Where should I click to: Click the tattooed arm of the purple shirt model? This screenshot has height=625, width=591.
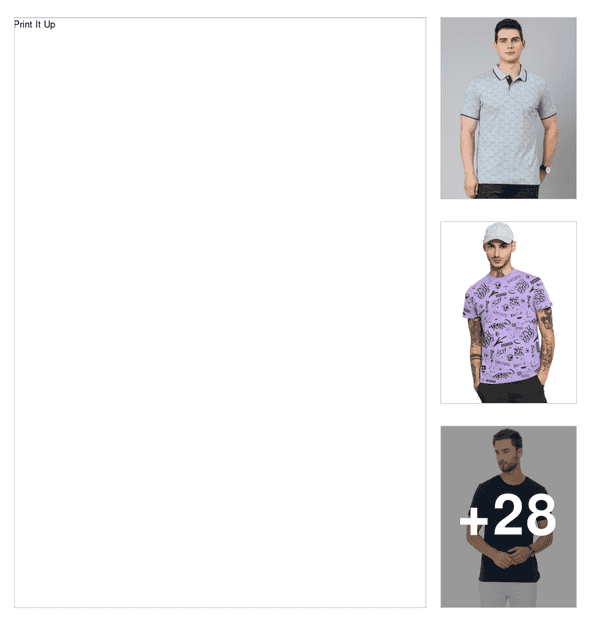547,339
